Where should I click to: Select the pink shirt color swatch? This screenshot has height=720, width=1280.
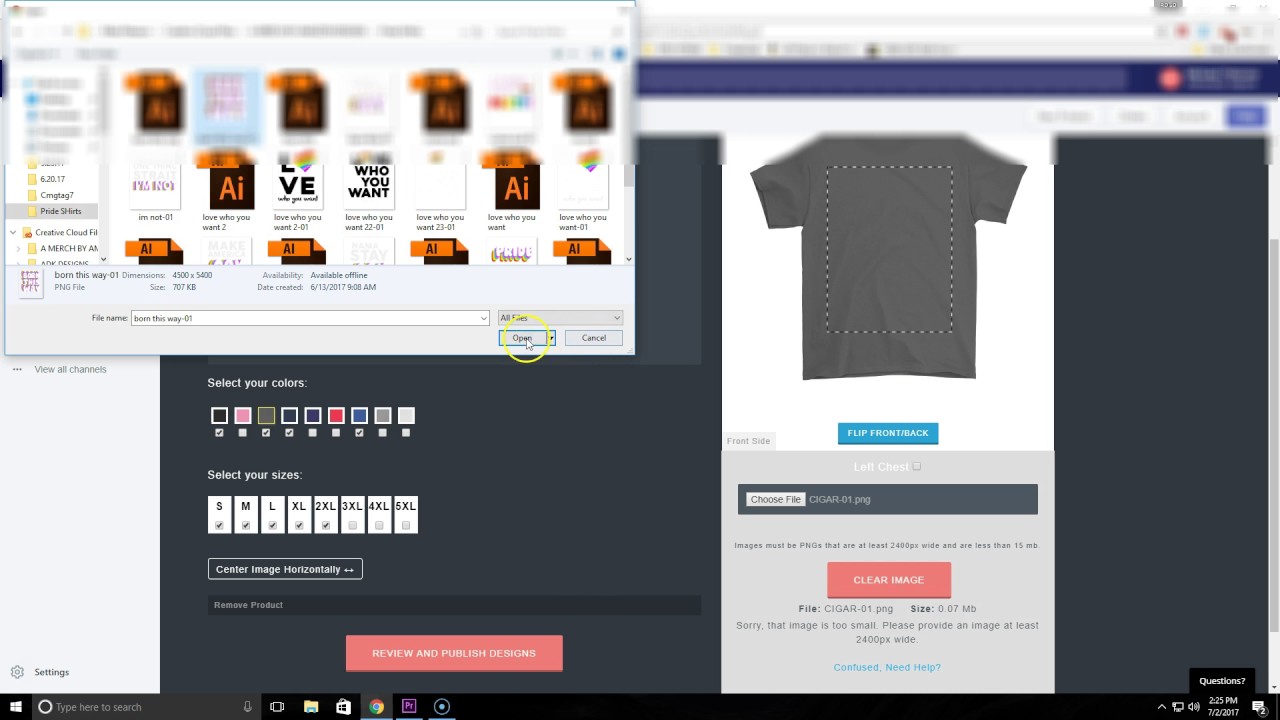(x=243, y=415)
